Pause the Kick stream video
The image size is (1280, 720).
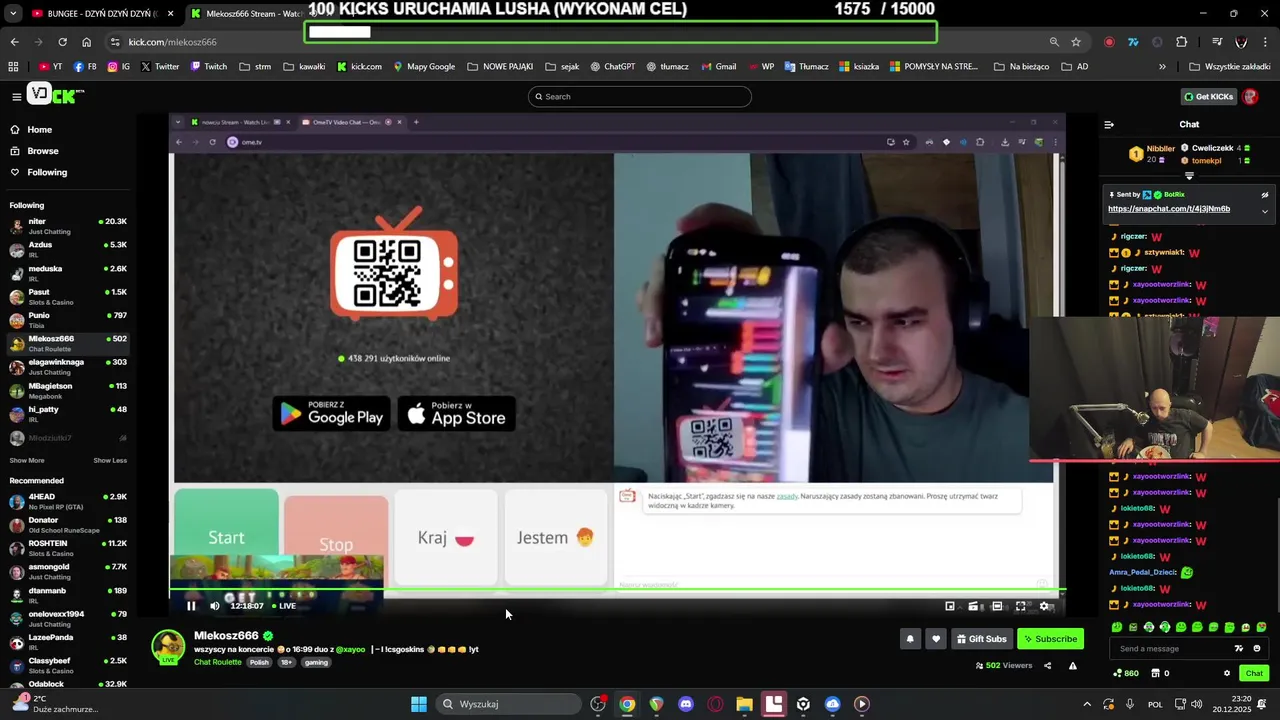(191, 606)
